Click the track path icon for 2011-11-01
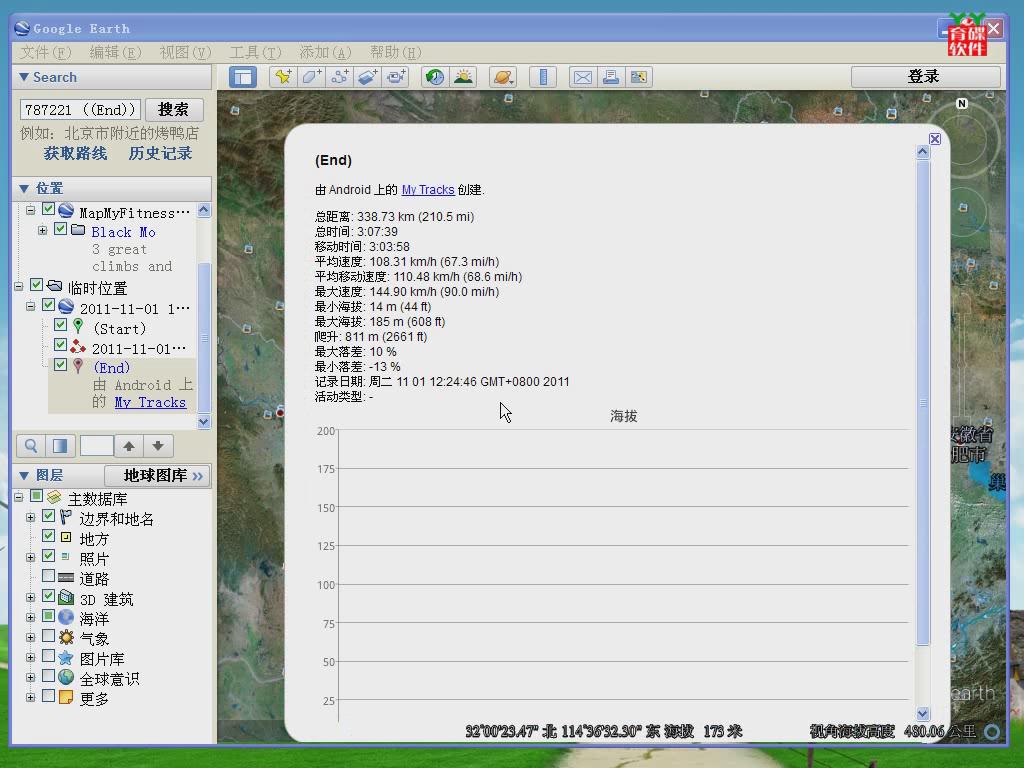 tap(78, 346)
